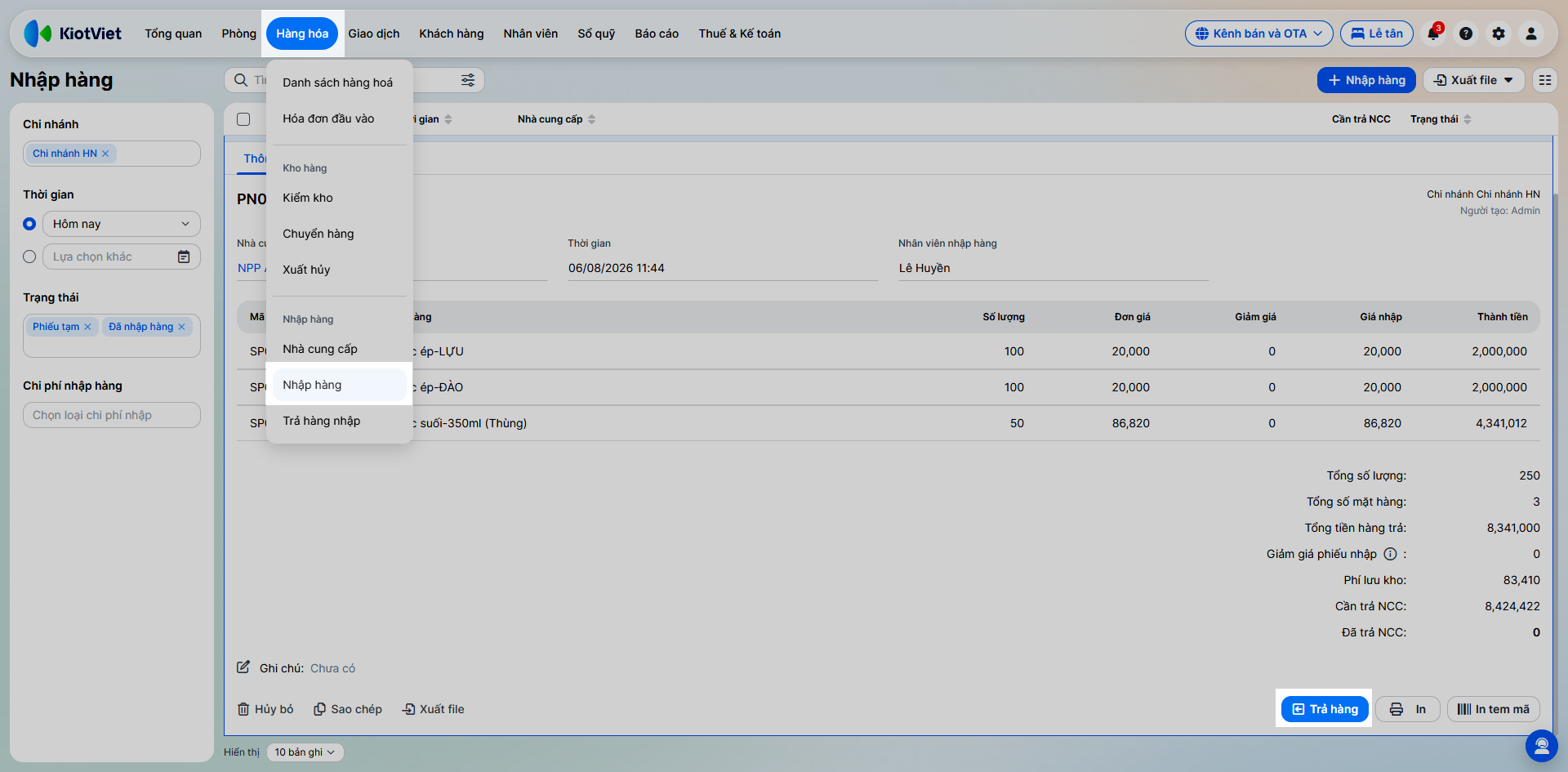
Task: Click the search magnifier icon
Action: (241, 80)
